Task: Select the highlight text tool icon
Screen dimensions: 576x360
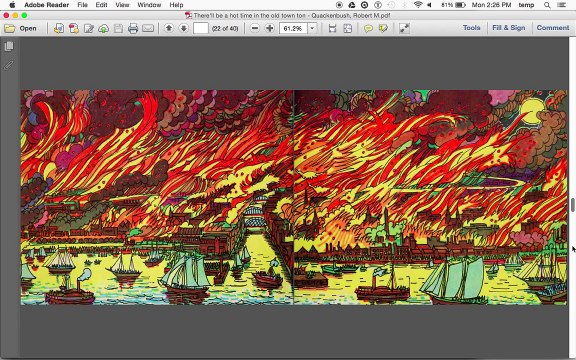Action: [383, 28]
